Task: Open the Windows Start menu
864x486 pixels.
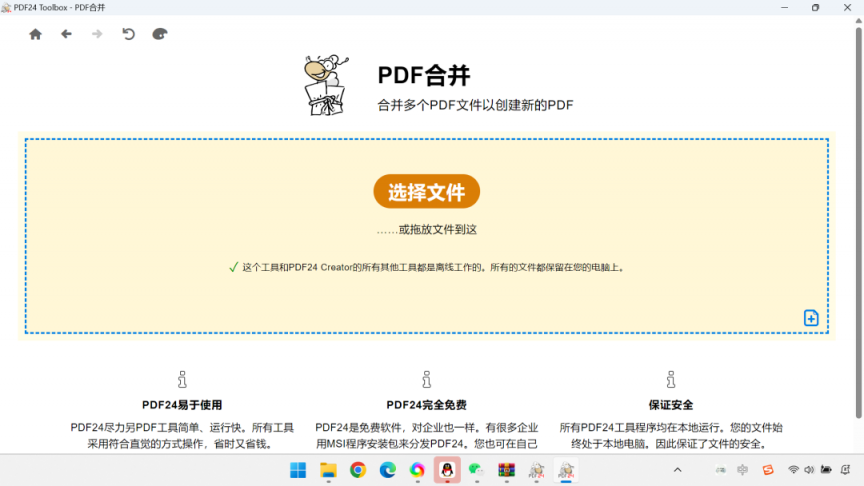Action: (x=298, y=470)
